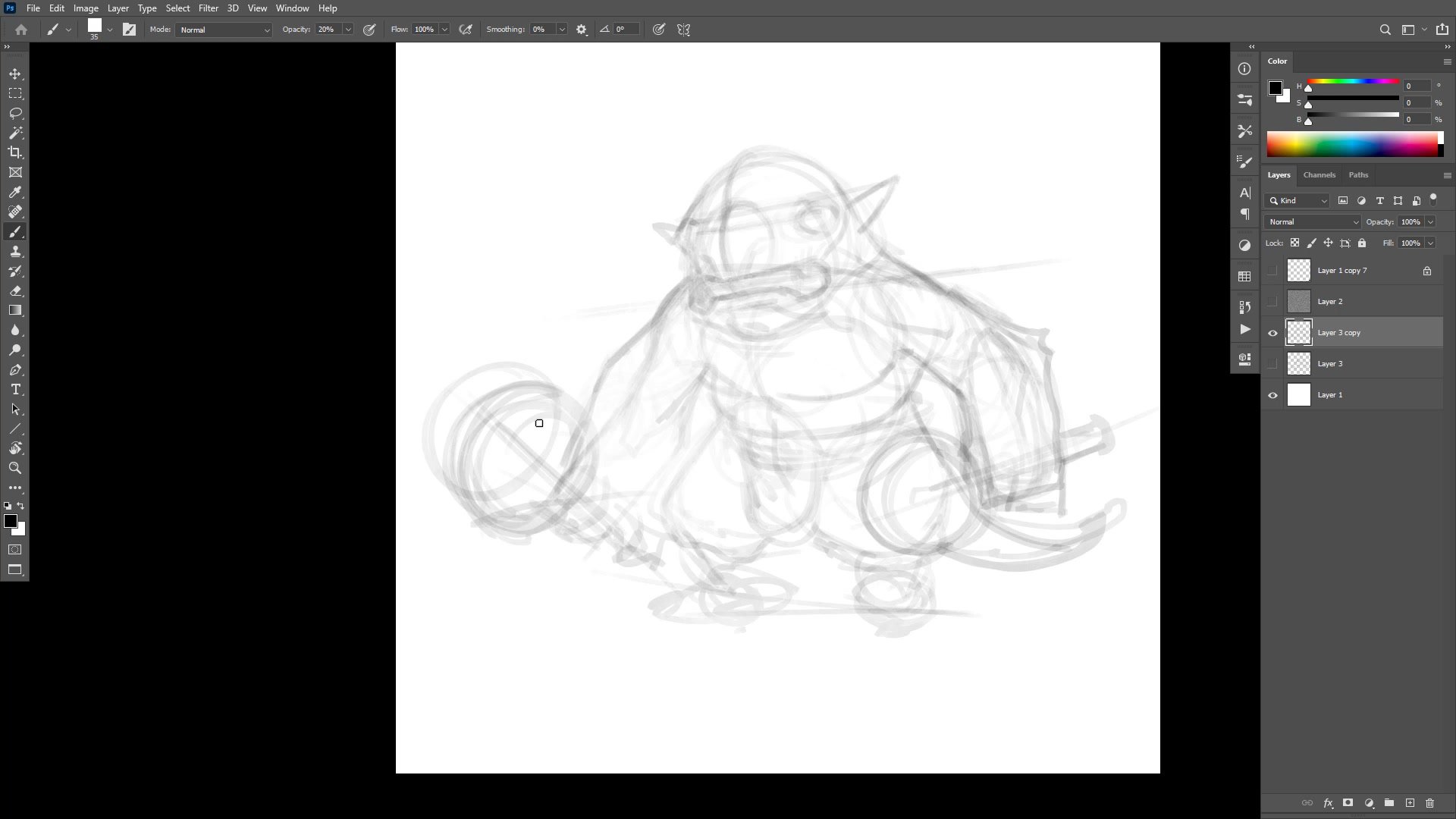Show the Layer 2 layer
Viewport: 1456px width, 819px height.
[1272, 302]
